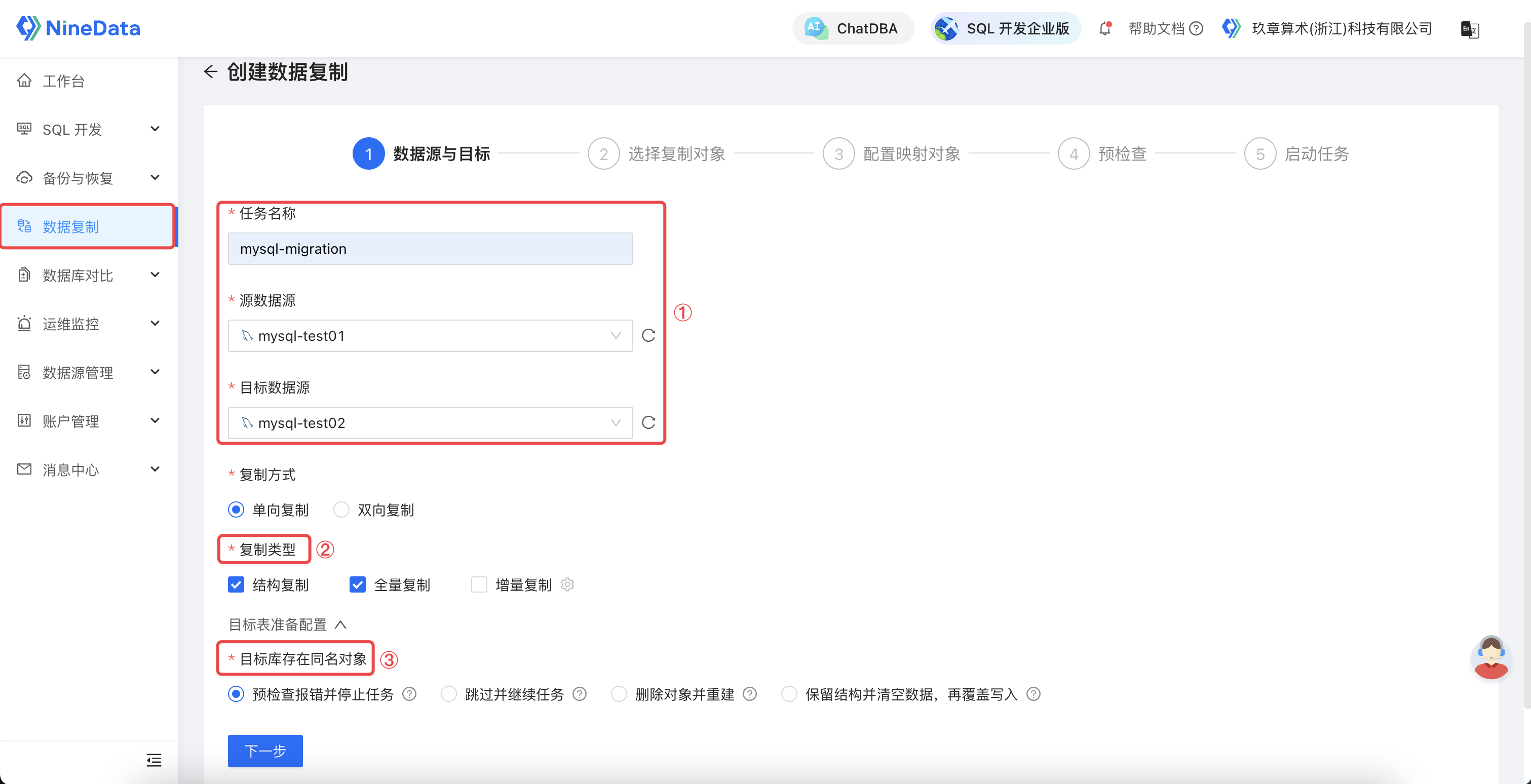Click the 数据源管理 icon
The width and height of the screenshot is (1531, 784).
point(24,372)
